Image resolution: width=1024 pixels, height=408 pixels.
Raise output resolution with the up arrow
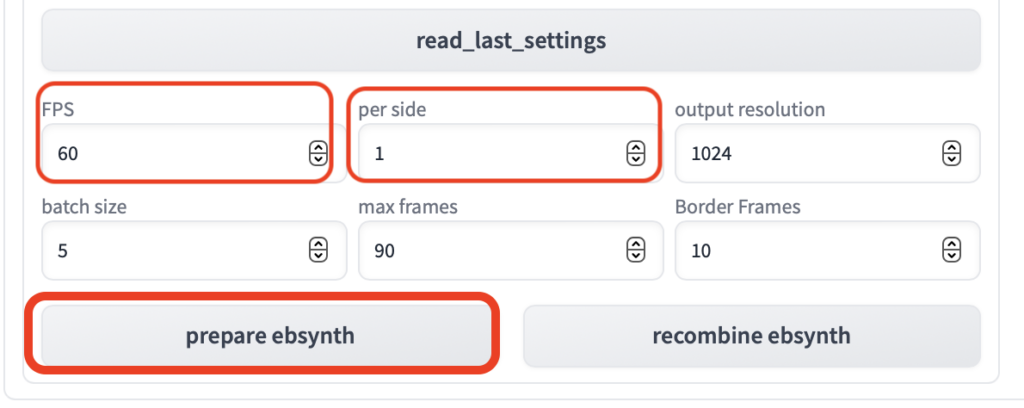[x=952, y=148]
